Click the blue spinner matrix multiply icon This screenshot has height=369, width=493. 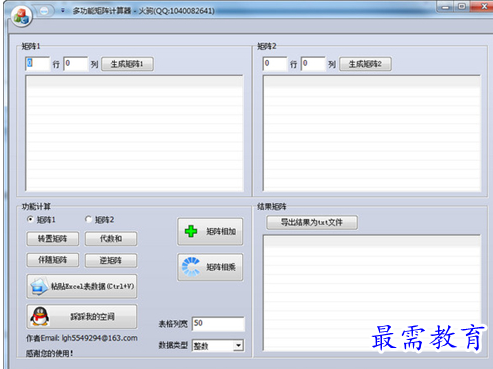coord(191,267)
